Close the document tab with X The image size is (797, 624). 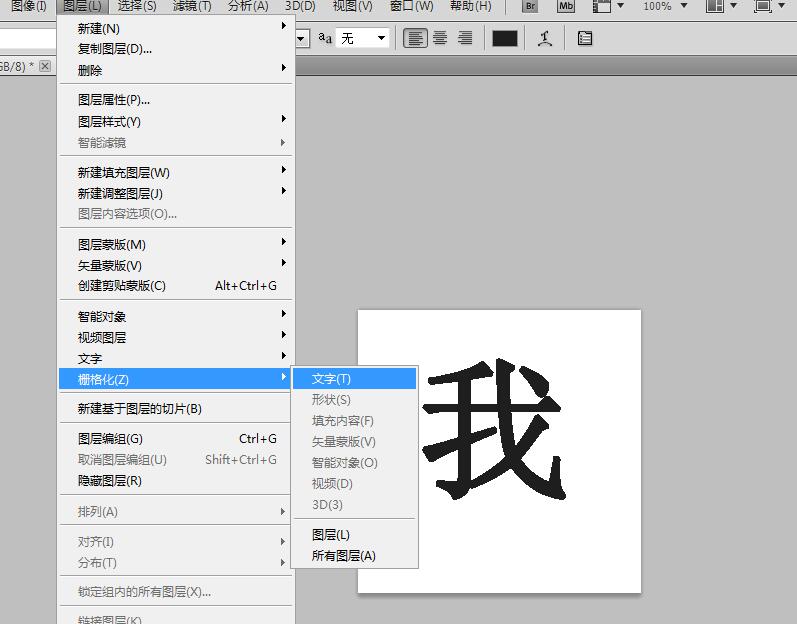(45, 66)
